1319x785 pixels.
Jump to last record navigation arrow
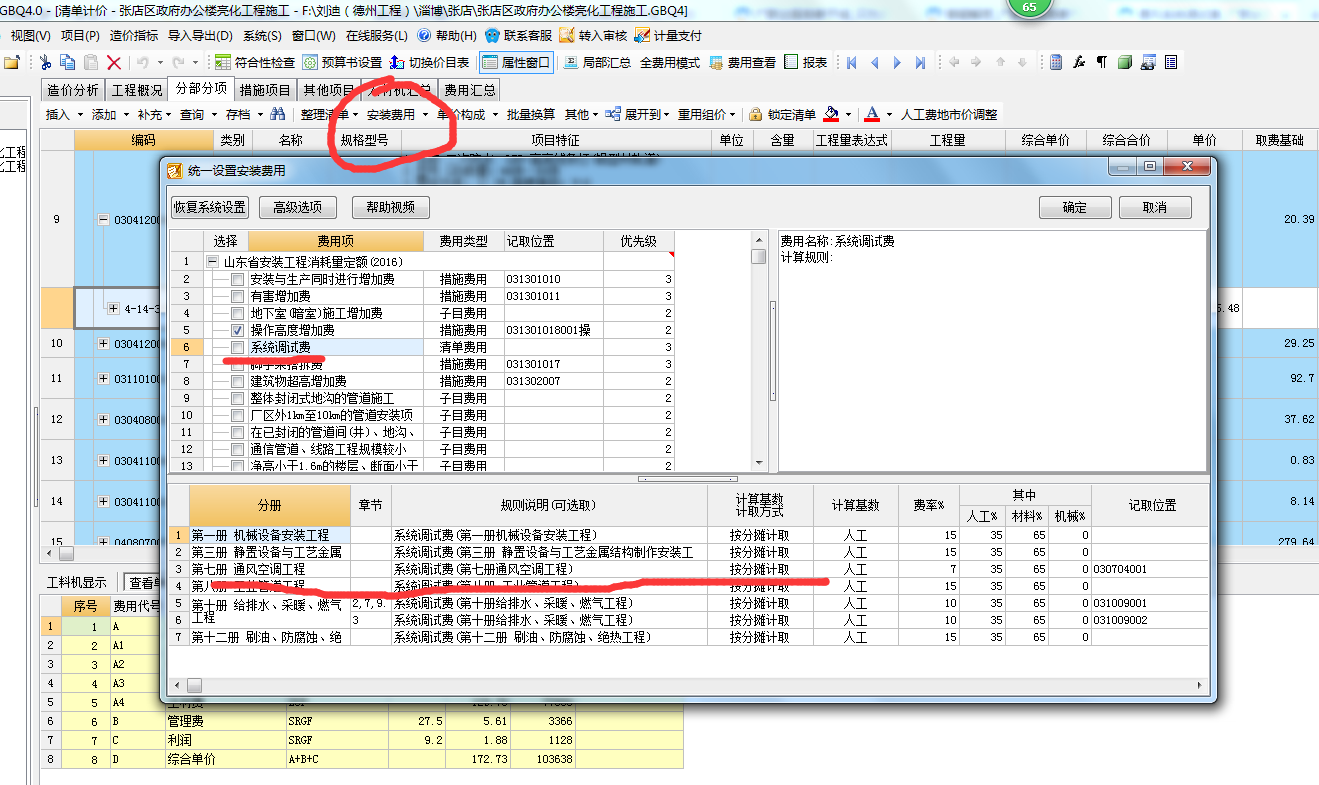point(920,62)
